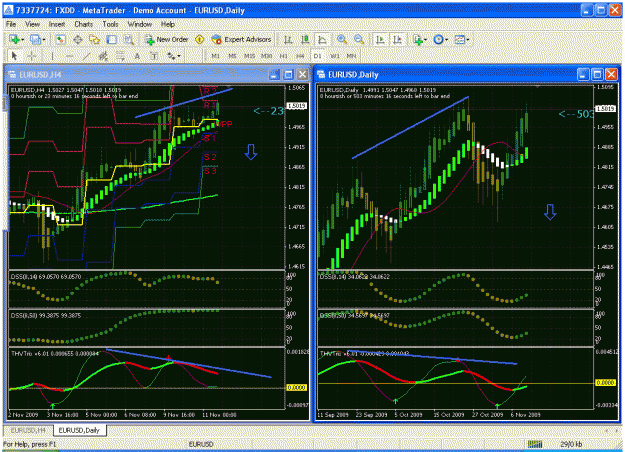Open the Data Window crosshair-target icon
The image size is (625, 452).
78,39
